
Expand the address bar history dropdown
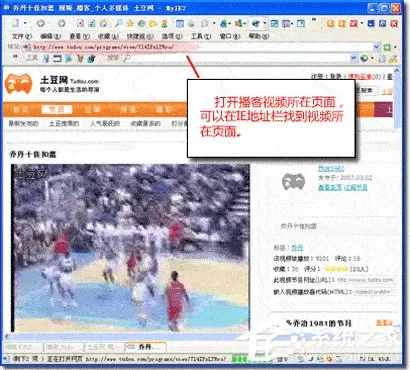click(x=377, y=47)
